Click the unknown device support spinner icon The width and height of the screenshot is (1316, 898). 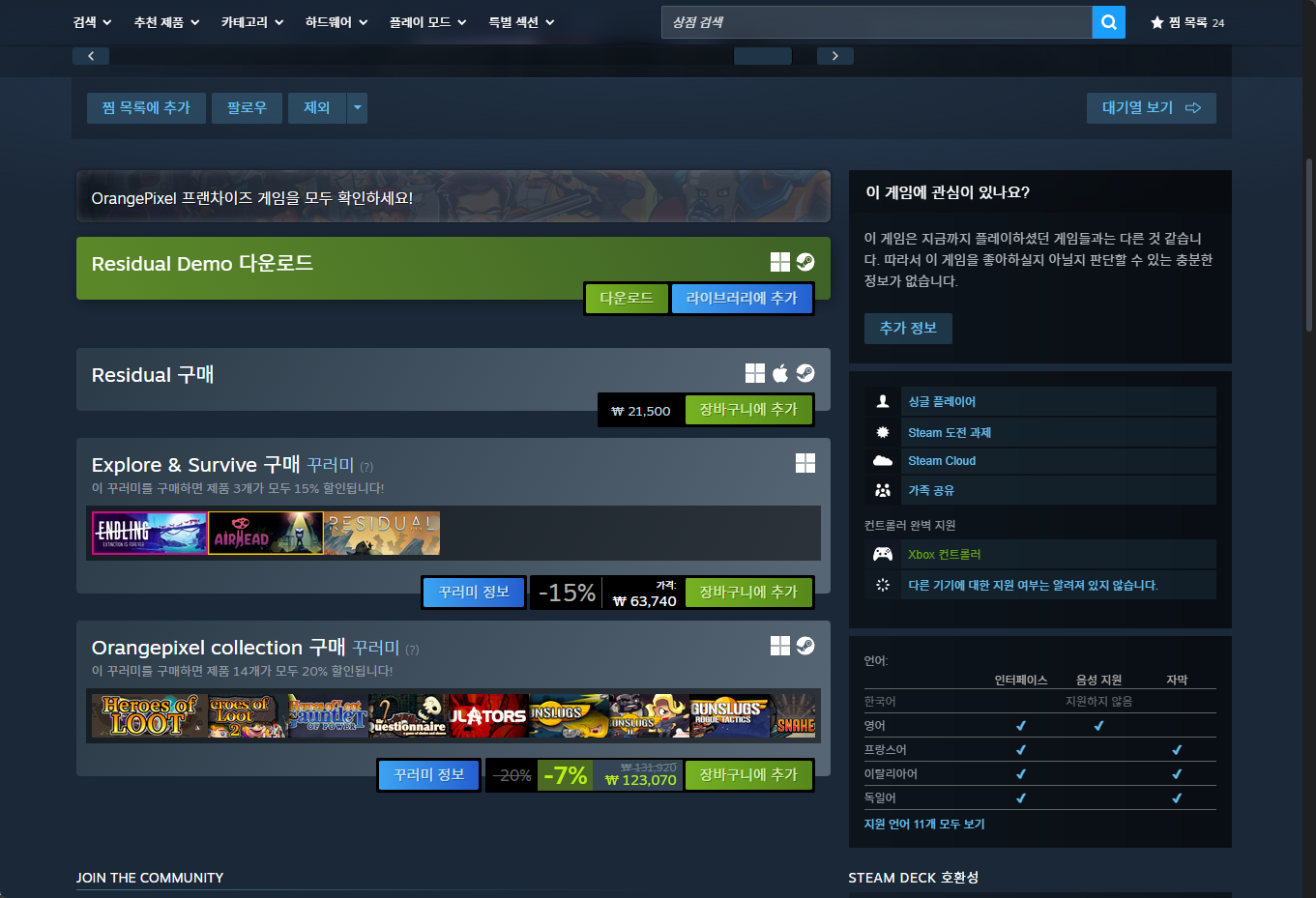pos(883,585)
